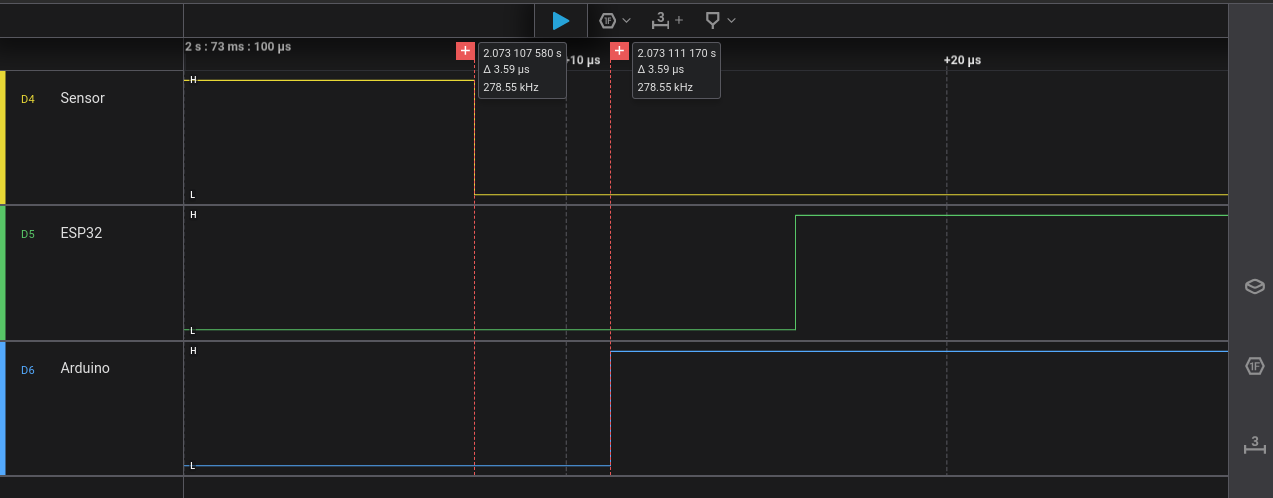Click the Sensor channel label
The width and height of the screenshot is (1273, 498).
(x=82, y=98)
